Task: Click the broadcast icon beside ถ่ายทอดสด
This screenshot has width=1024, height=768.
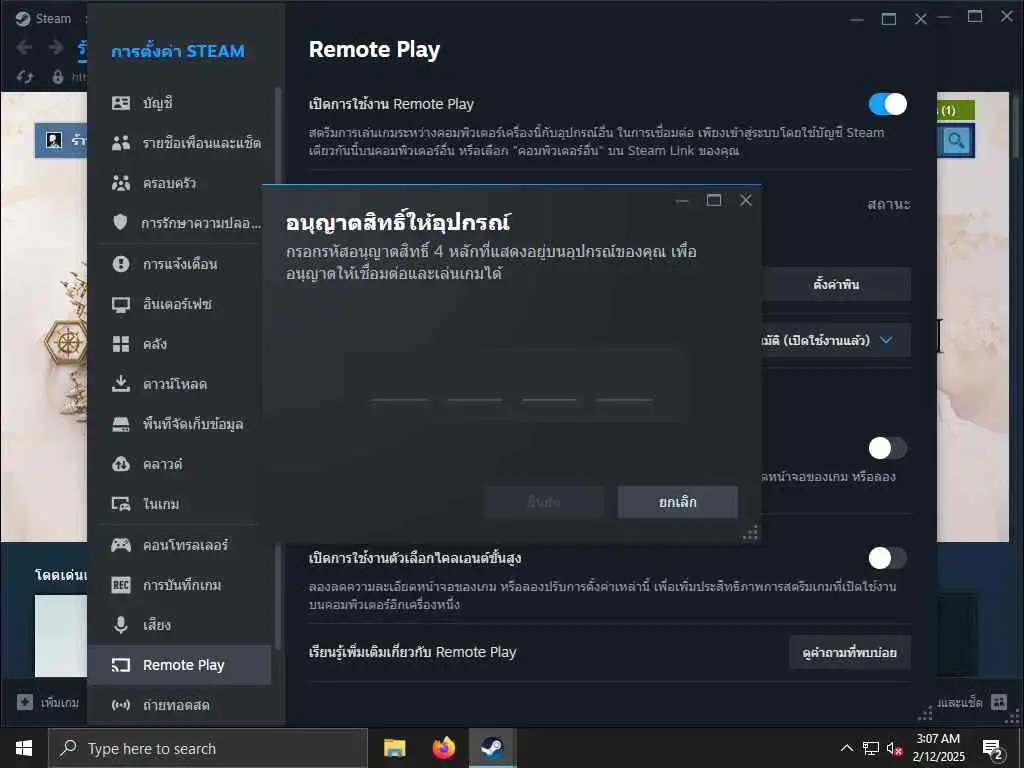Action: [x=121, y=705]
